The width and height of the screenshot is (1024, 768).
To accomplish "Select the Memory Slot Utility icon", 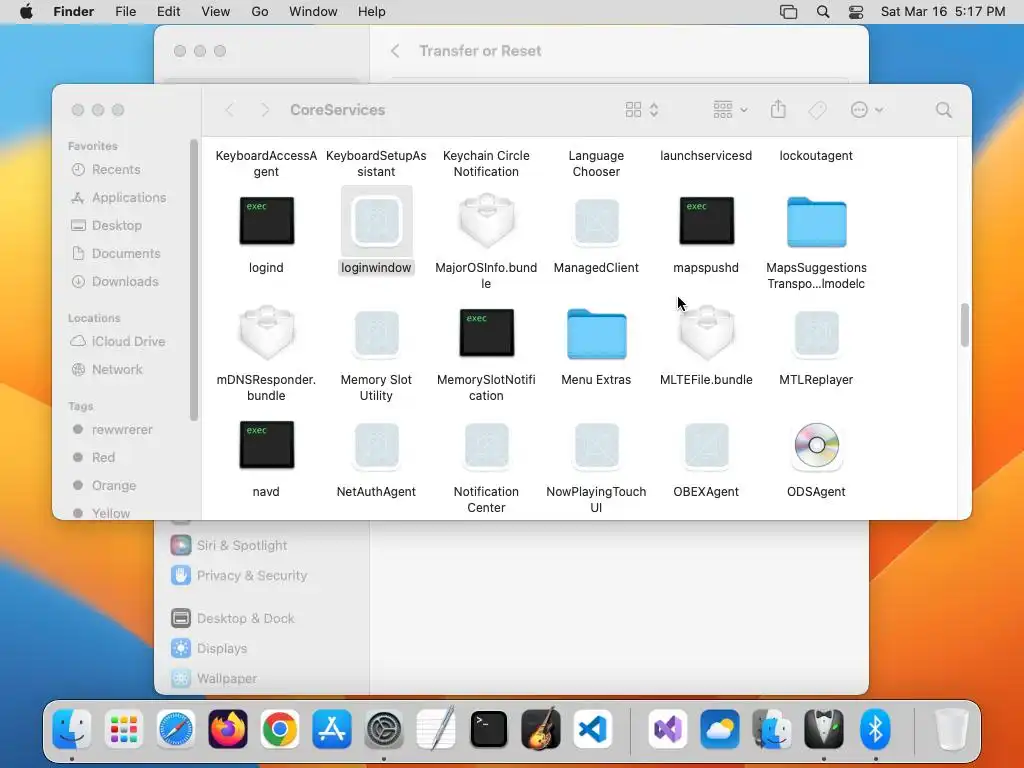I will 376,333.
